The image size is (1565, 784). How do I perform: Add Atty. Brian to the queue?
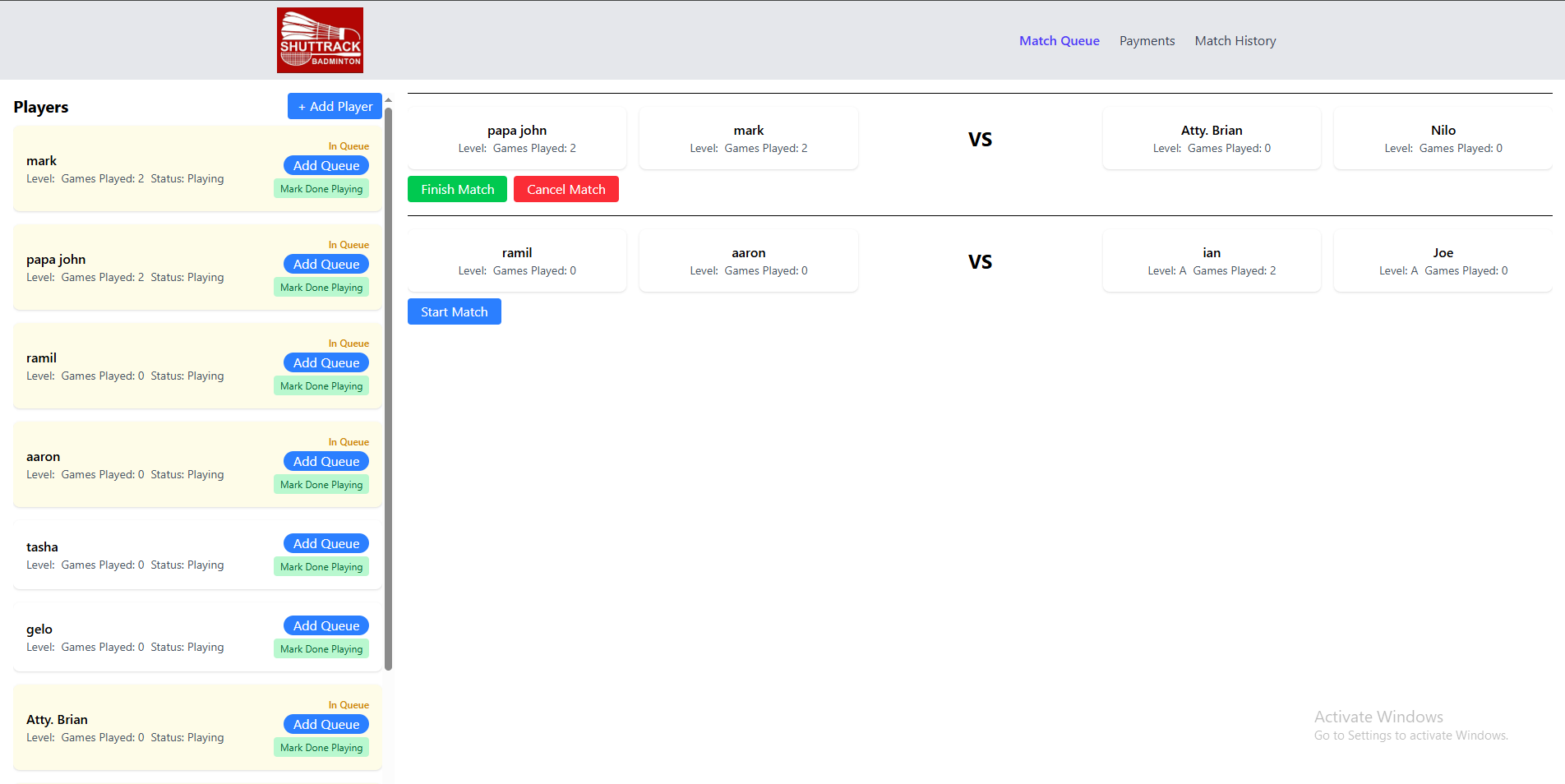[325, 725]
